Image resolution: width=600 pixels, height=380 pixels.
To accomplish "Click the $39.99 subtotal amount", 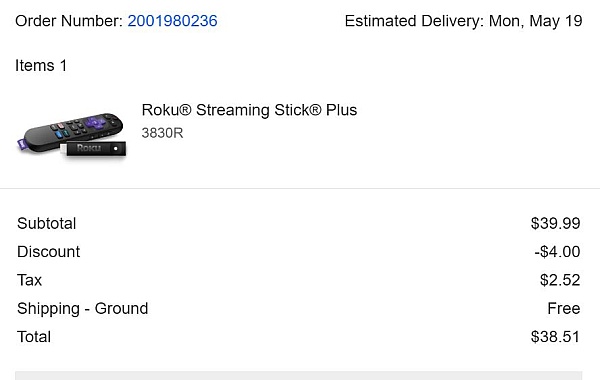I will [x=555, y=223].
